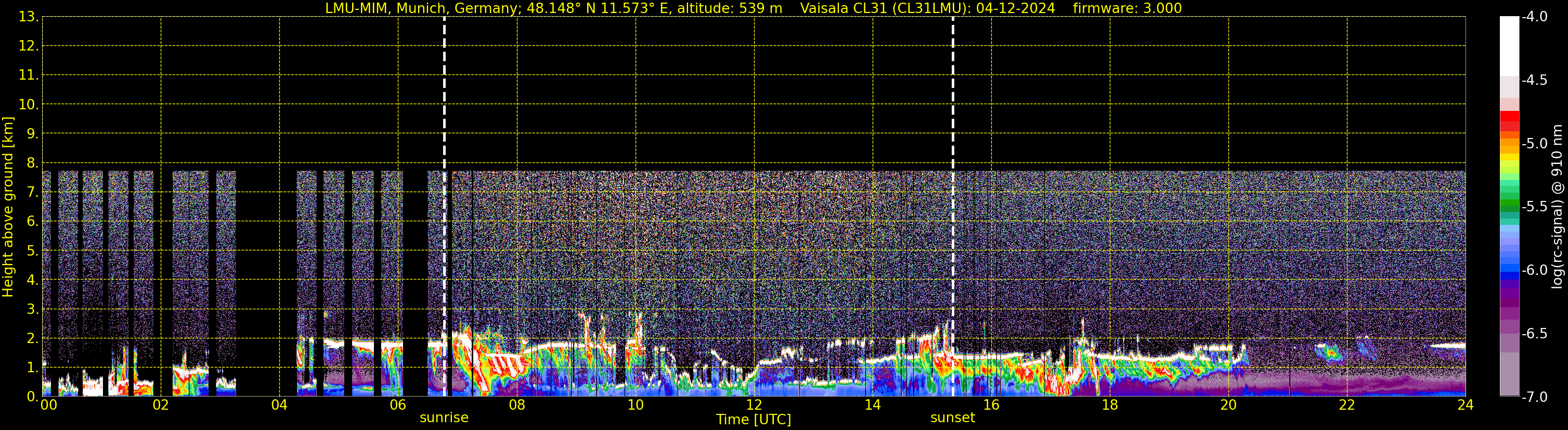Click the '24' time axis tick label
Screen dimensions: 1568x430
point(1466,406)
